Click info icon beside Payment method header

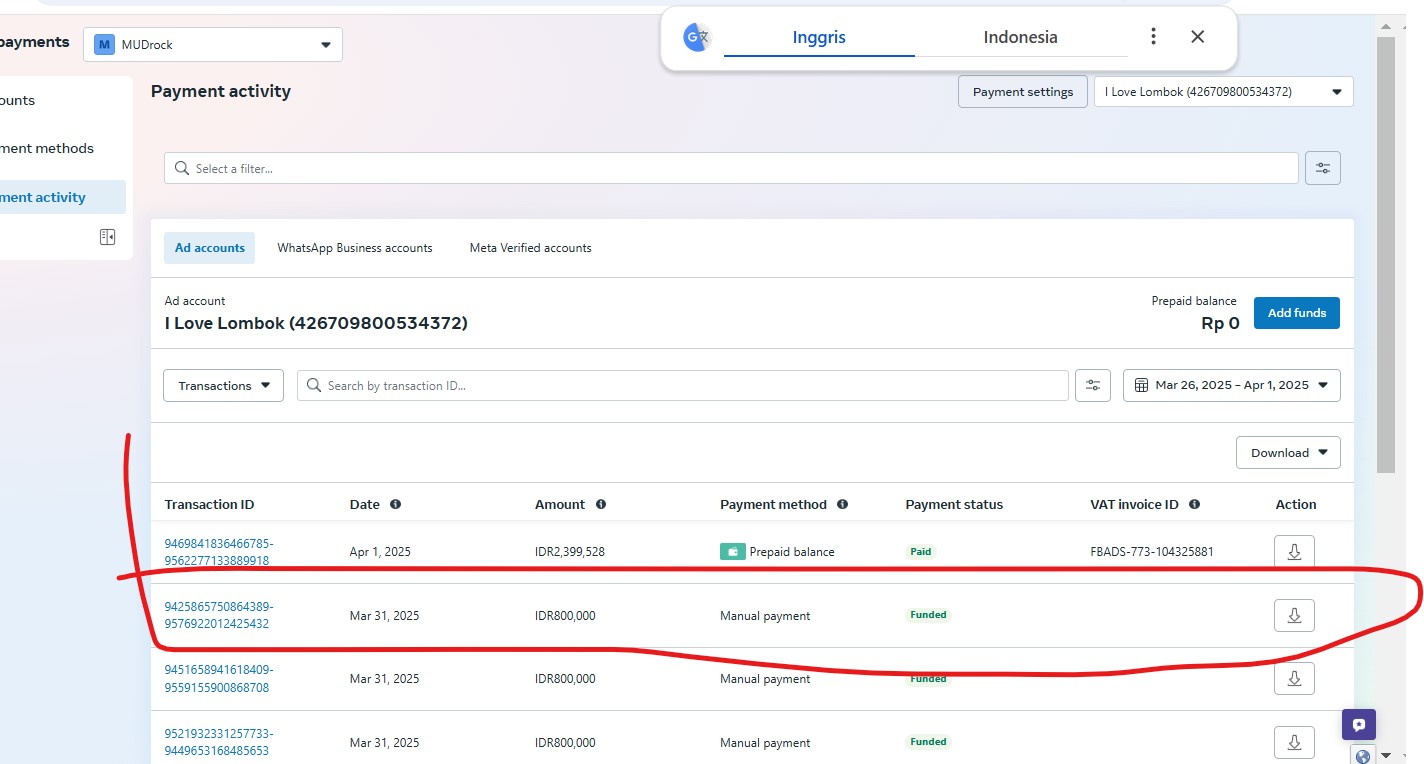842,505
